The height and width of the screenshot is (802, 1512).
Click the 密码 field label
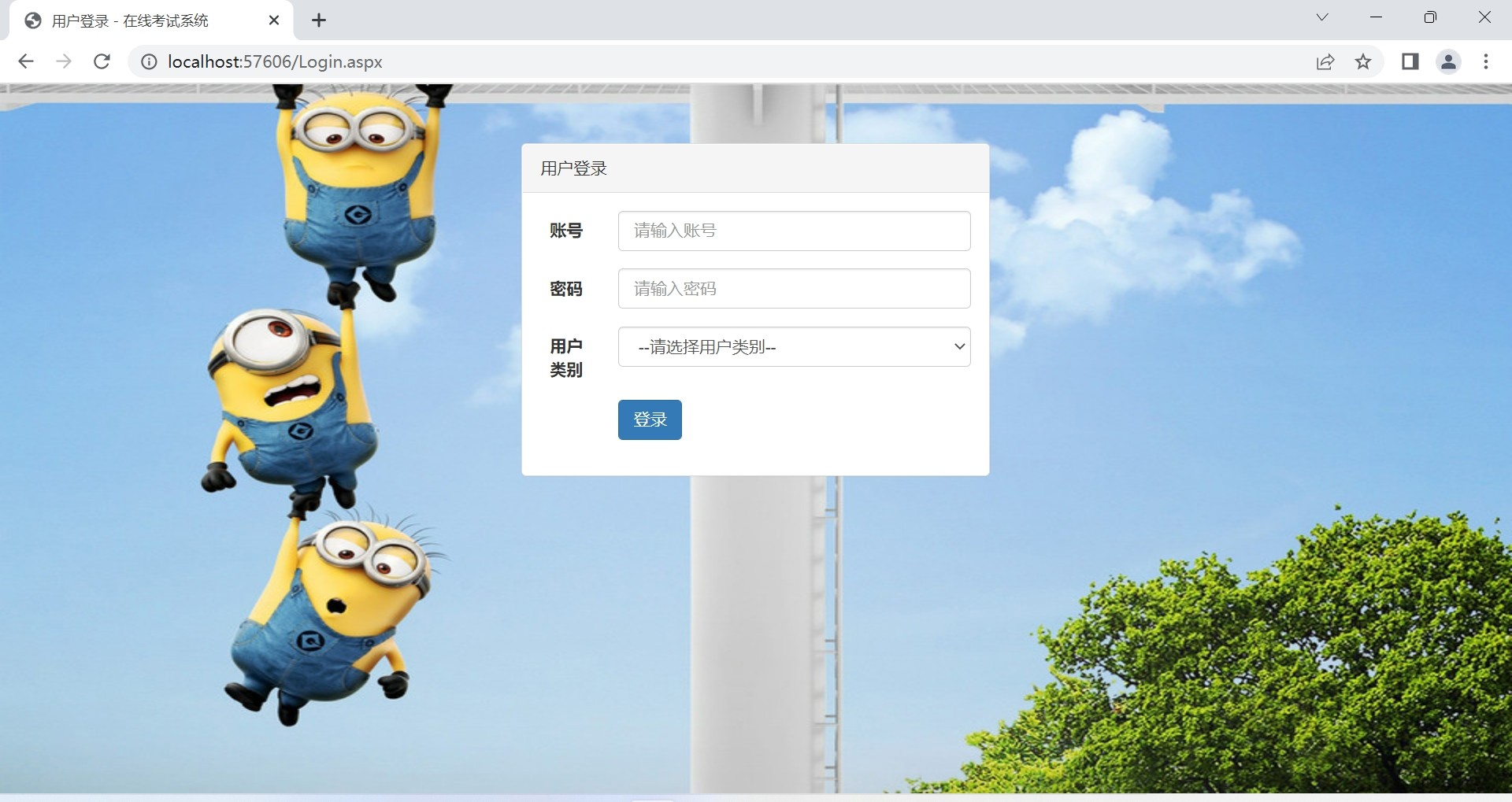point(566,289)
